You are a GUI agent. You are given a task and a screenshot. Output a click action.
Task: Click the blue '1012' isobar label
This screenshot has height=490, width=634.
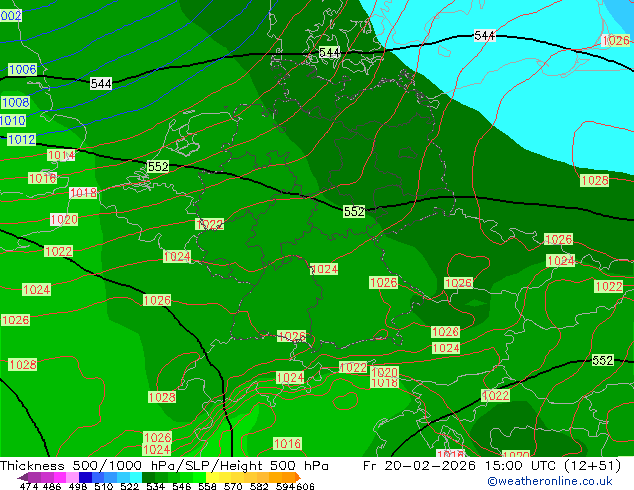point(22,139)
